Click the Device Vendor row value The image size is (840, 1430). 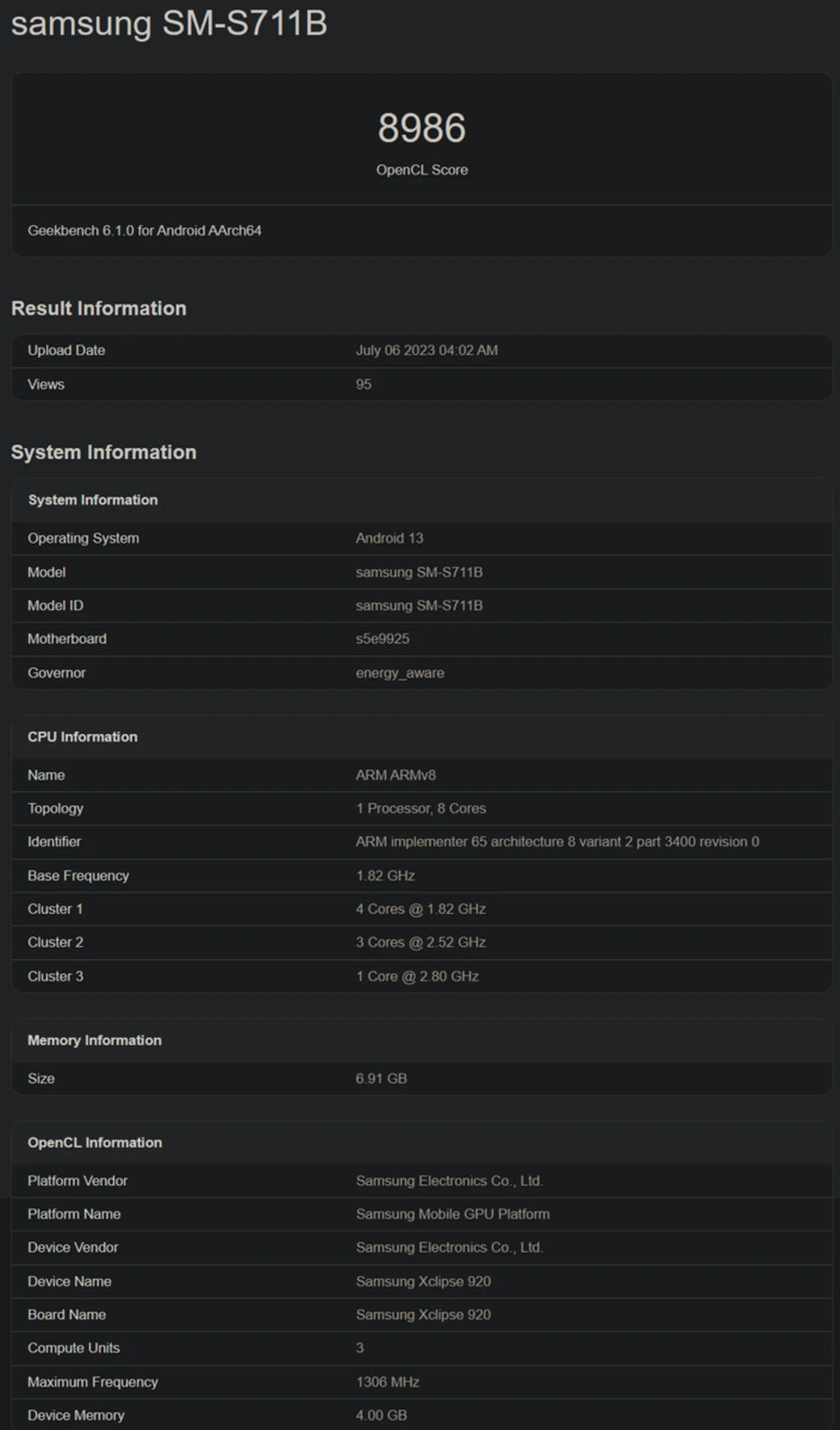(x=450, y=1247)
